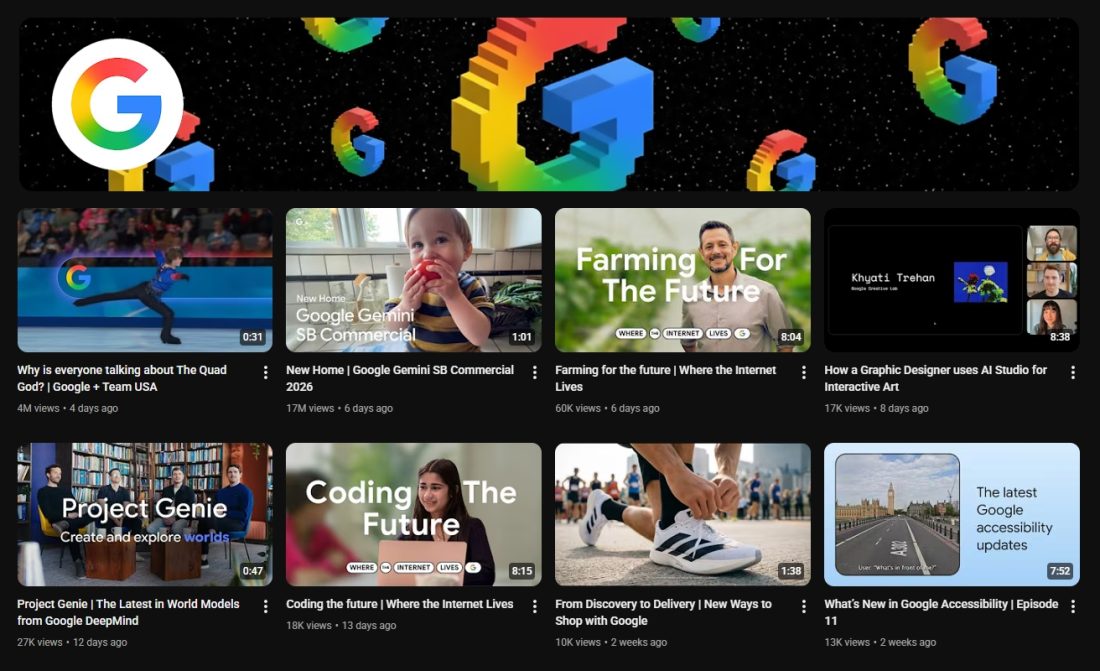Open the shoe-tying runner video thumbnail
Image resolution: width=1100 pixels, height=671 pixels.
tap(682, 514)
